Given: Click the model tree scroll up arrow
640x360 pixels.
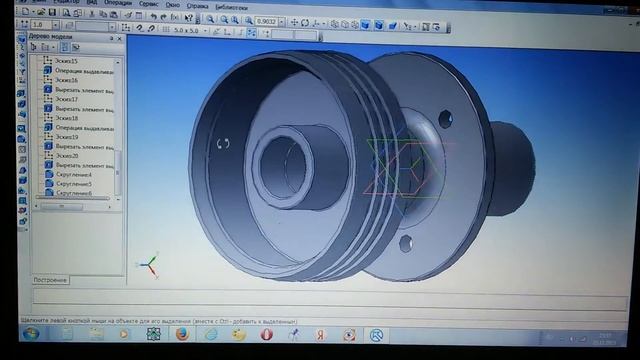Looking at the screenshot, I should pyautogui.click(x=118, y=62).
